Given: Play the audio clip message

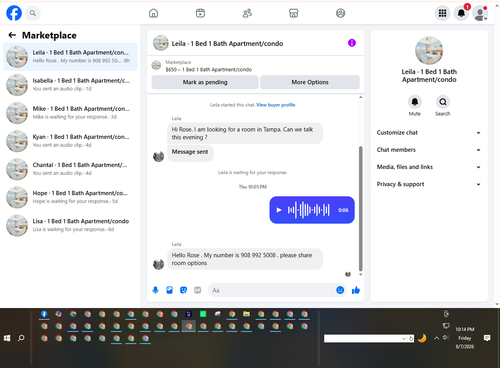Looking at the screenshot, I should coord(279,210).
